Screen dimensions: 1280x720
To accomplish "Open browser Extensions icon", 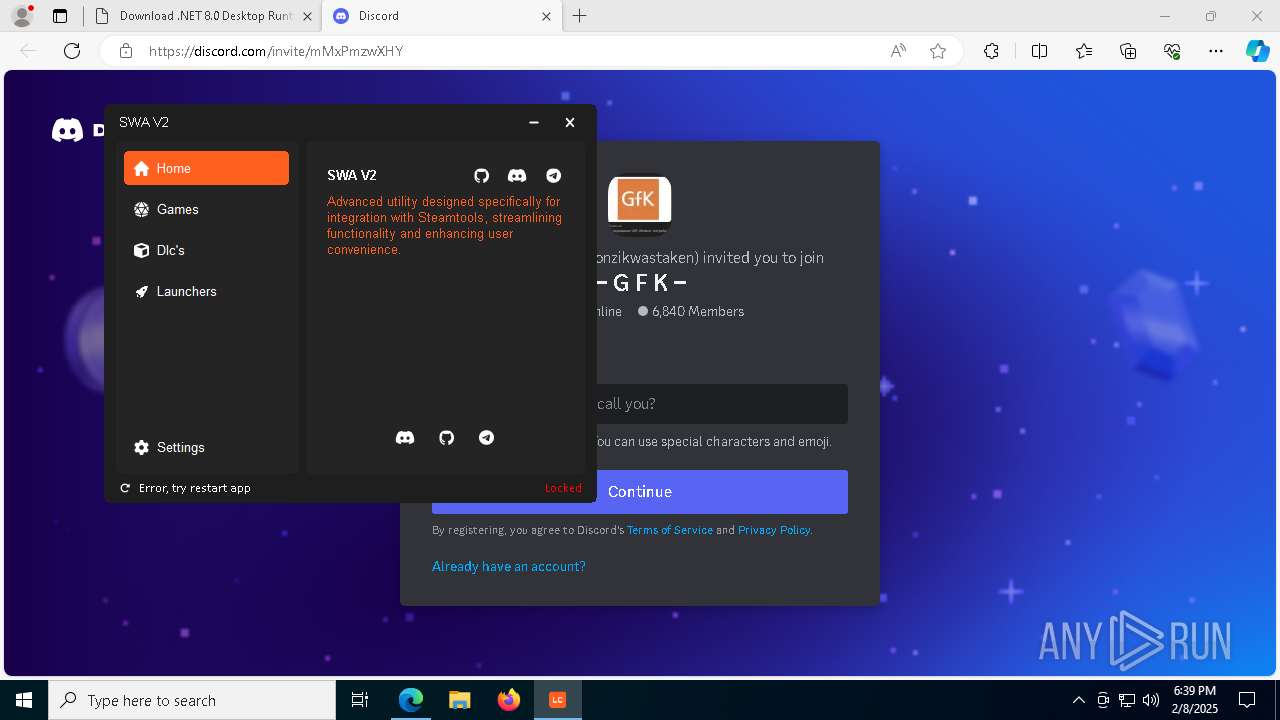I will 991,51.
